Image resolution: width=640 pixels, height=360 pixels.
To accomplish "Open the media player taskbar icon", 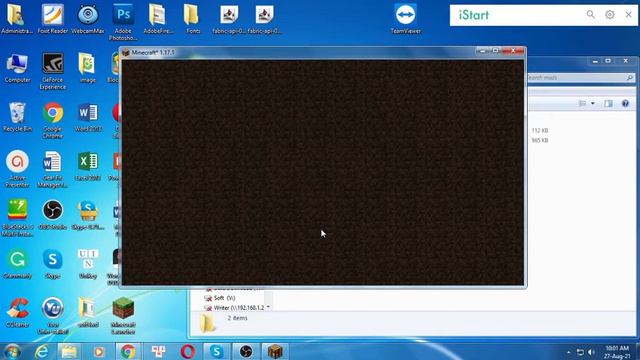I will [x=98, y=351].
